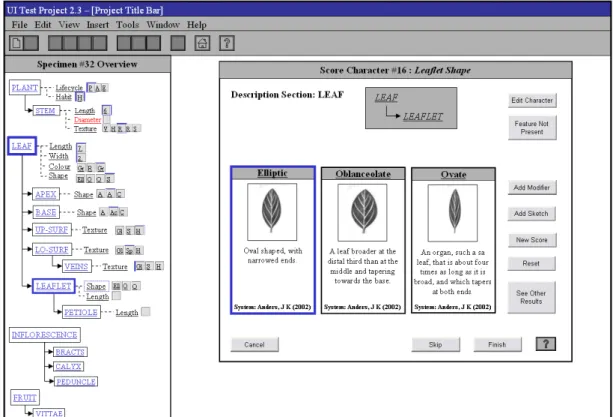
Task: Click the Edit Character button
Action: click(532, 100)
